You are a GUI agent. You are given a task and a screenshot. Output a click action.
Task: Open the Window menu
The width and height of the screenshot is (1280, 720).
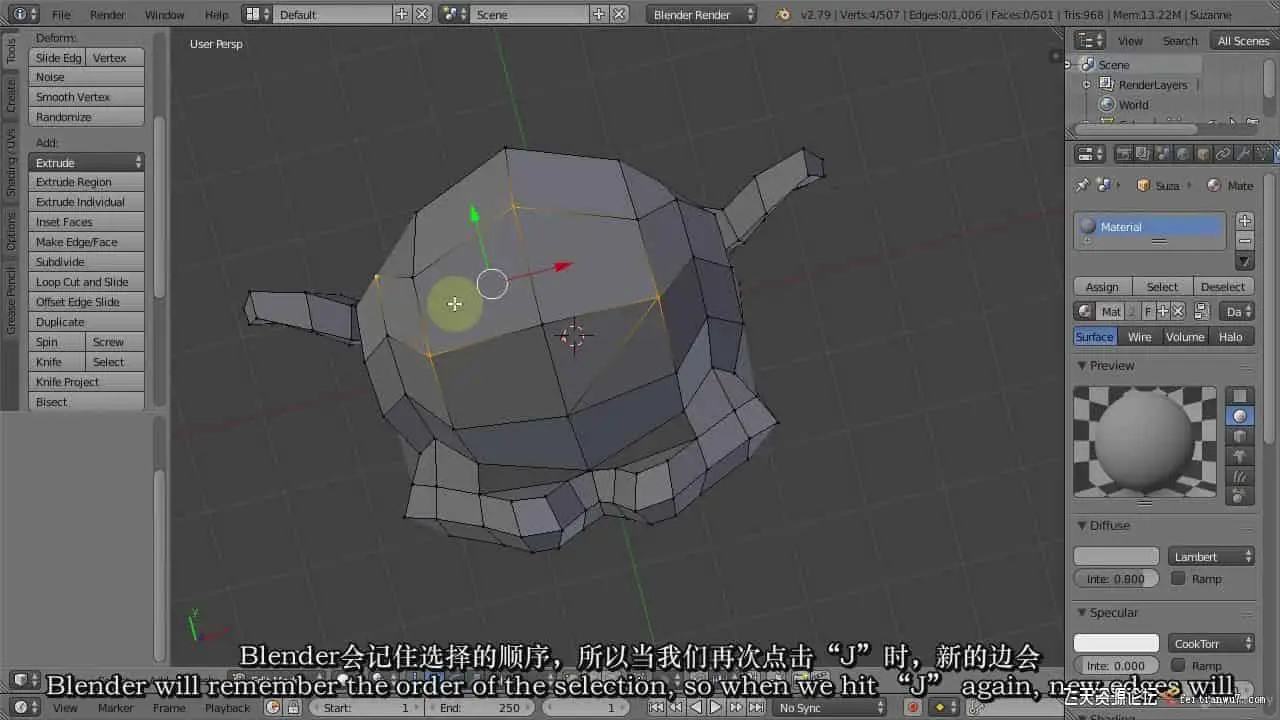pos(165,14)
